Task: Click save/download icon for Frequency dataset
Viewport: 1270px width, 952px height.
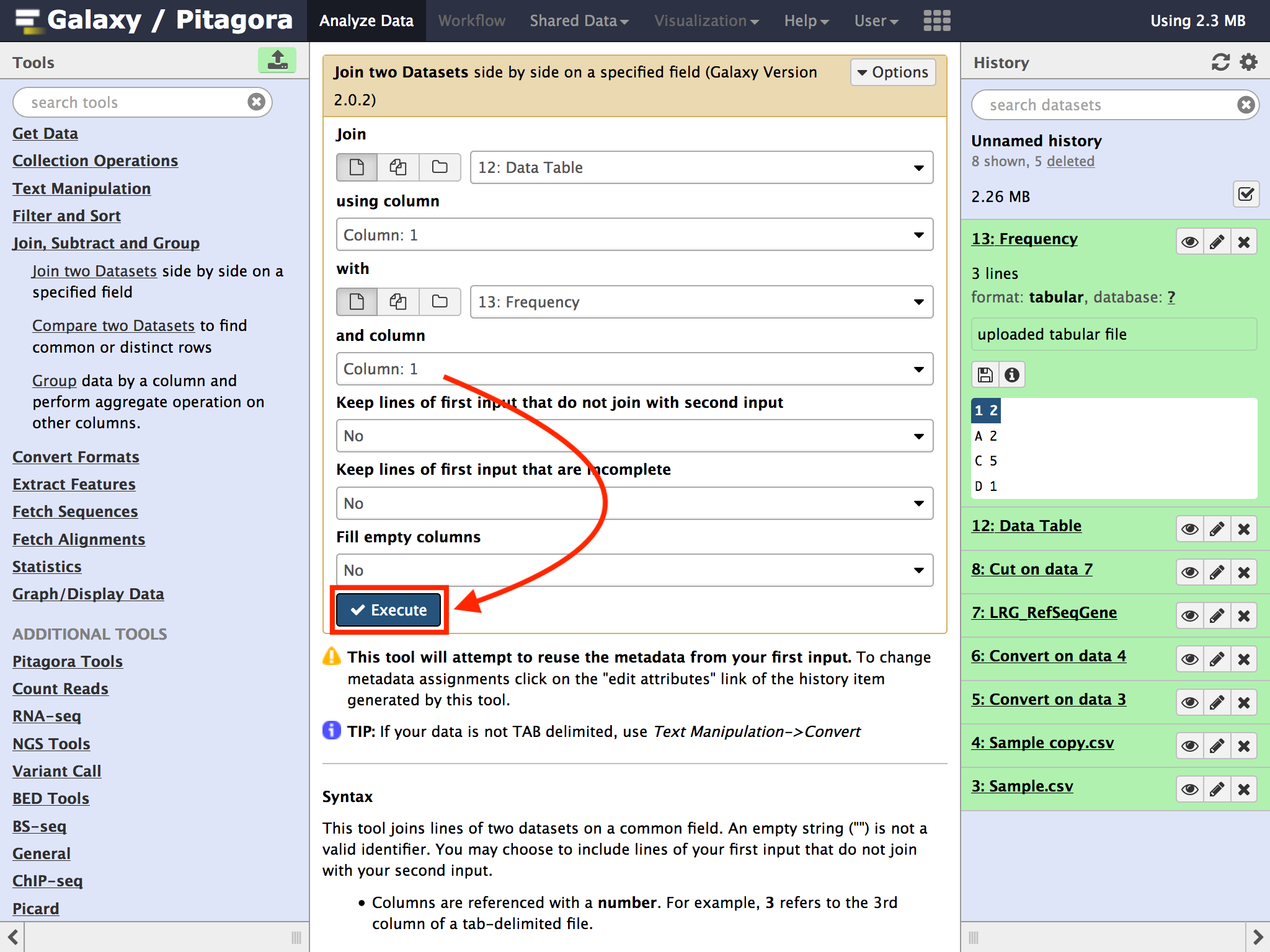Action: [x=985, y=375]
